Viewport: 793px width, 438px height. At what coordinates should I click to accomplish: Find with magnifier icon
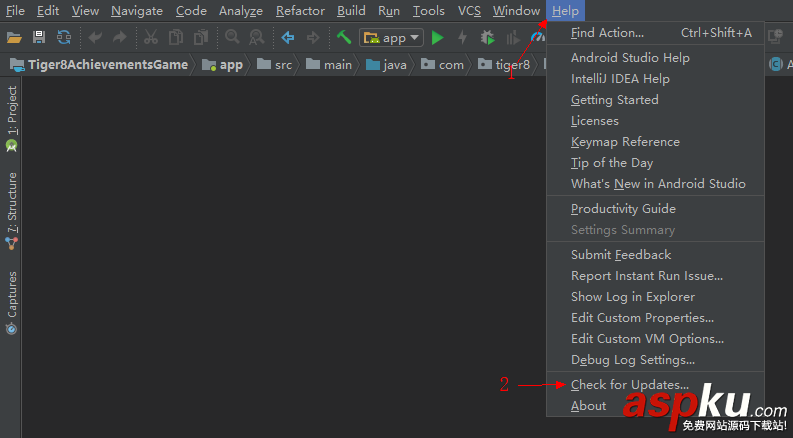[x=232, y=37]
